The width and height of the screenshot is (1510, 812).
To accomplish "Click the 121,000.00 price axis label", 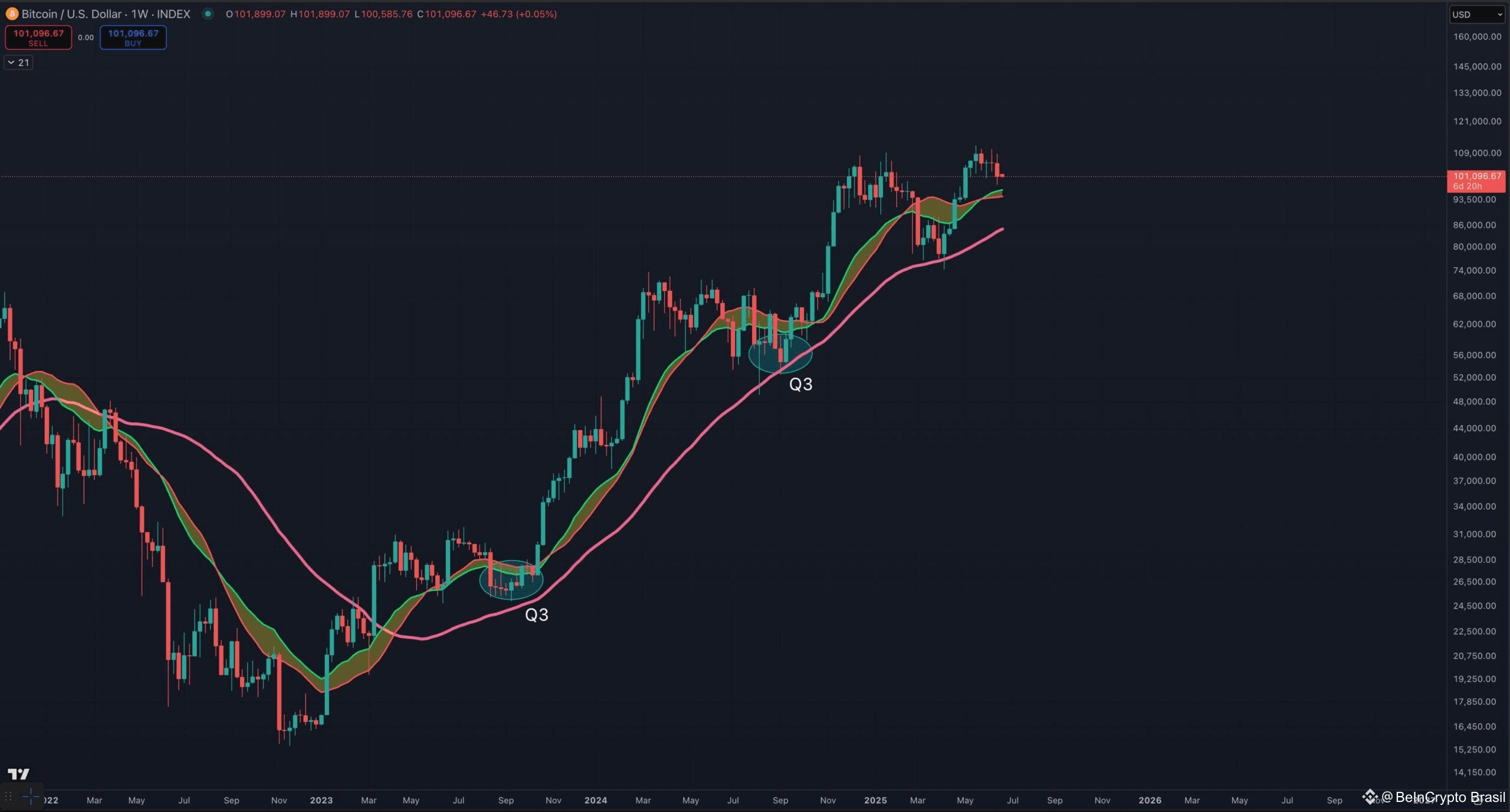I will [1477, 121].
